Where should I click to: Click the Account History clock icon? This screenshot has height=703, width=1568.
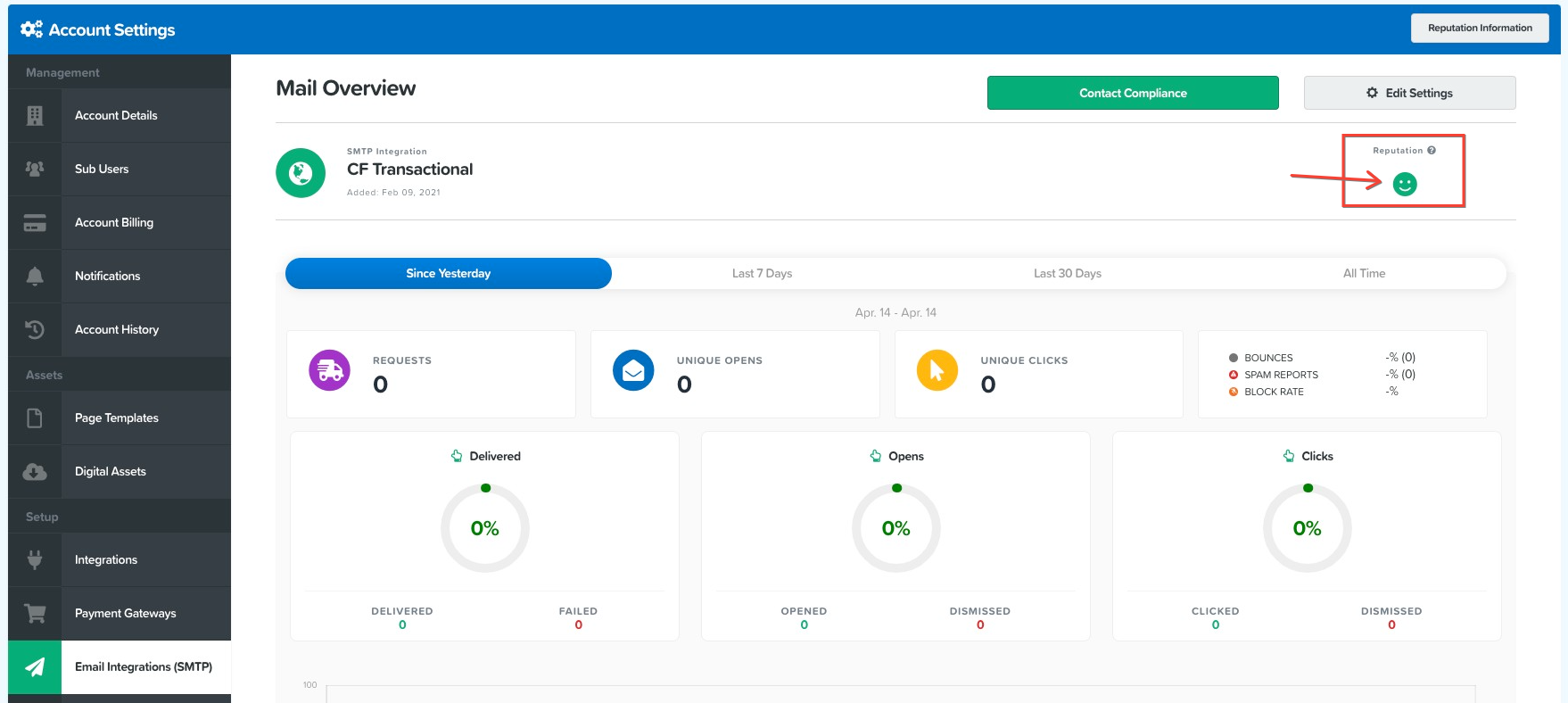pyautogui.click(x=35, y=329)
